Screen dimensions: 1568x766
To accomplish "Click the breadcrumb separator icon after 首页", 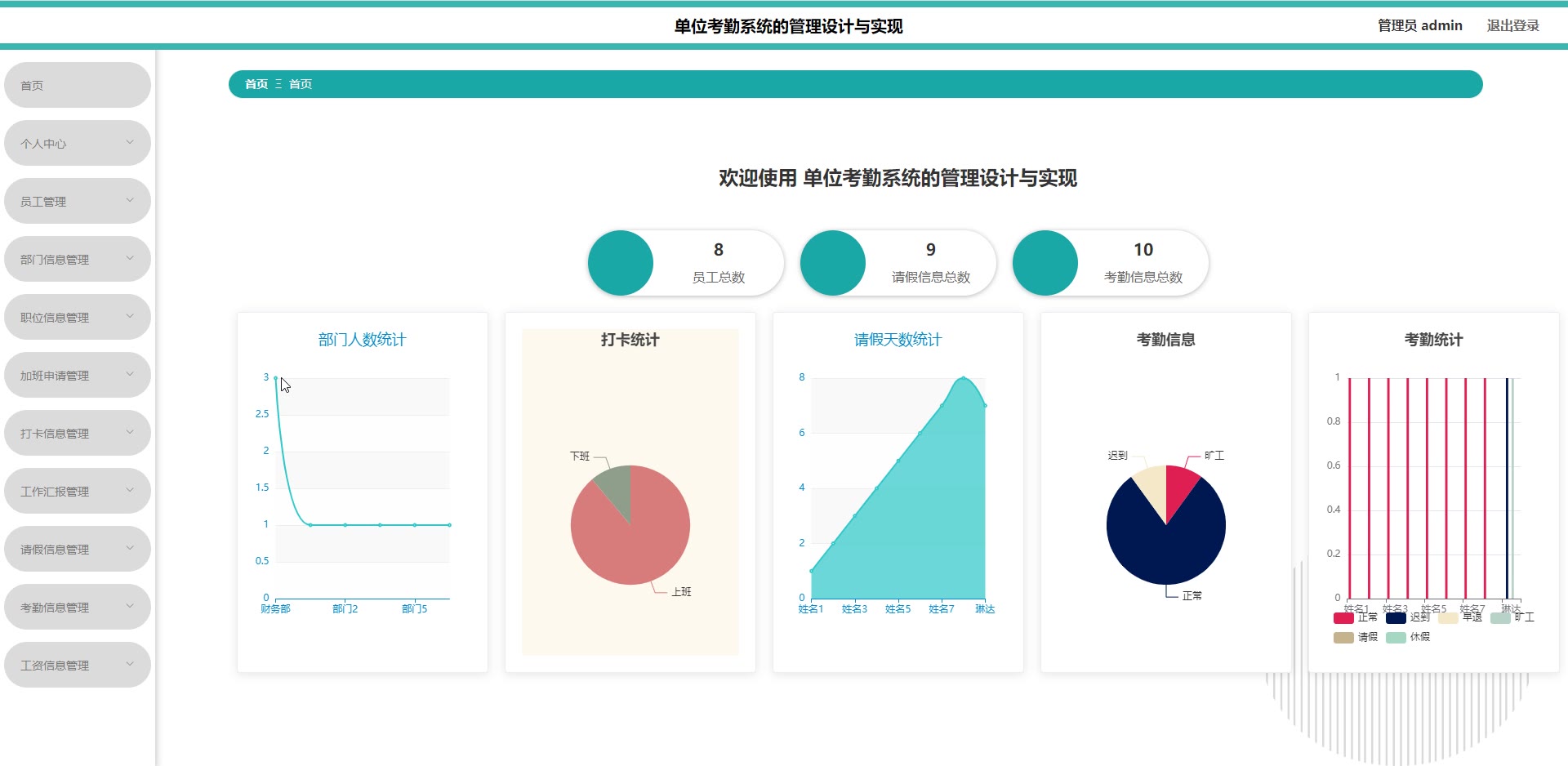I will pyautogui.click(x=278, y=84).
